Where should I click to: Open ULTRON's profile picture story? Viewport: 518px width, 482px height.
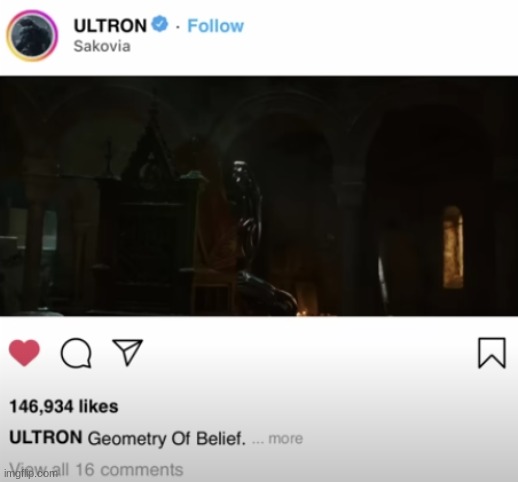(x=32, y=36)
